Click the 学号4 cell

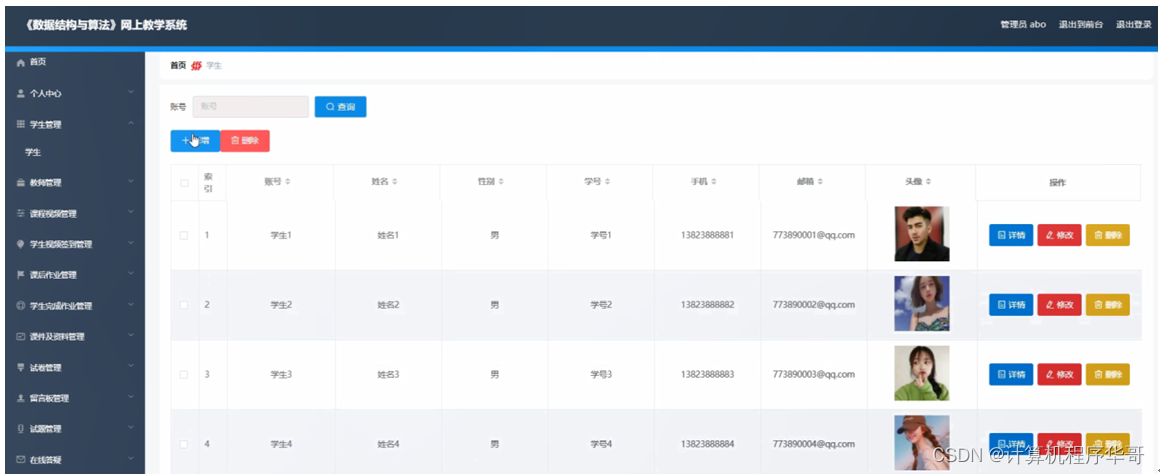[601, 444]
